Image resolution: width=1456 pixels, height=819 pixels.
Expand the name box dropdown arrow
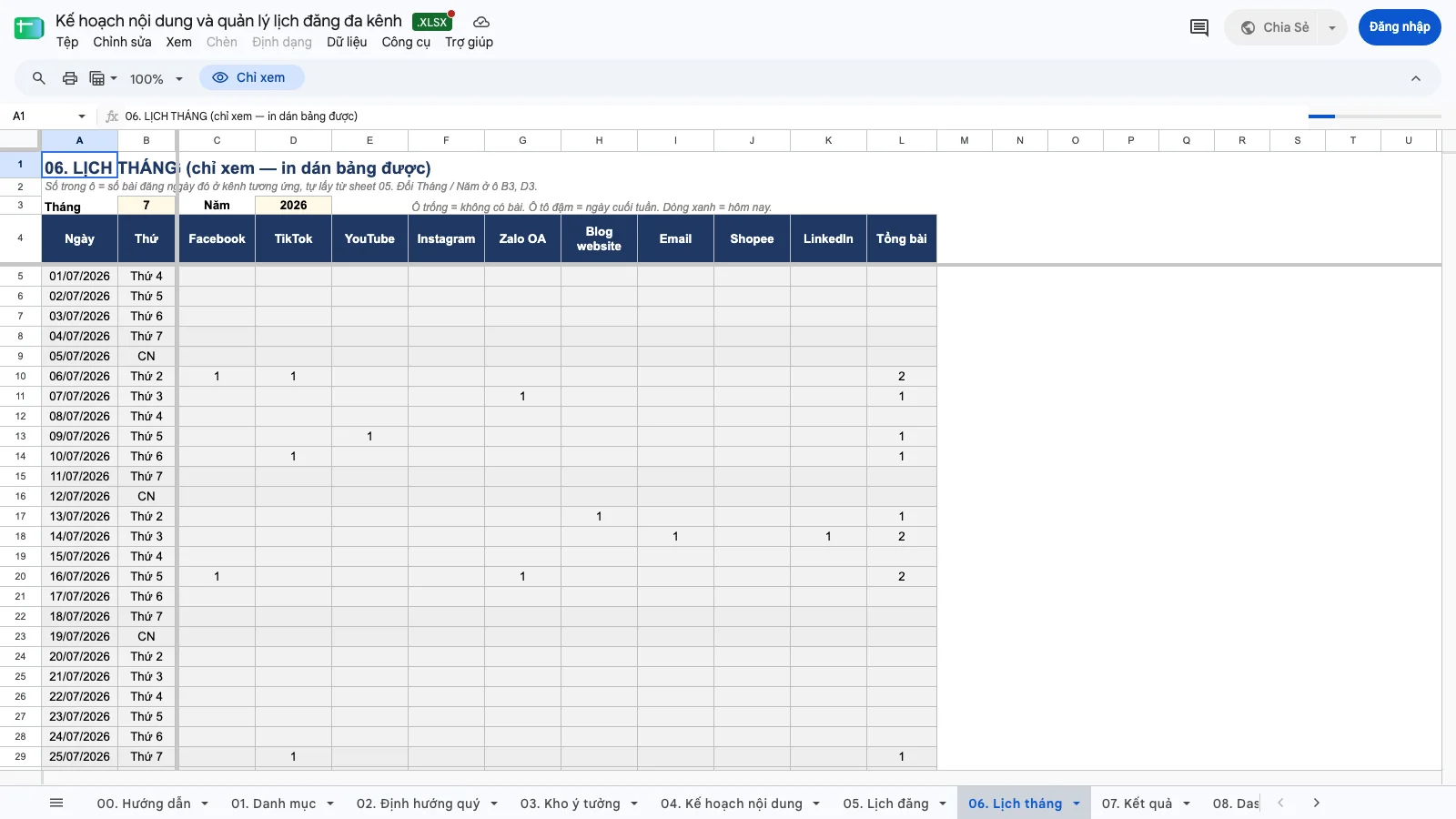82,116
